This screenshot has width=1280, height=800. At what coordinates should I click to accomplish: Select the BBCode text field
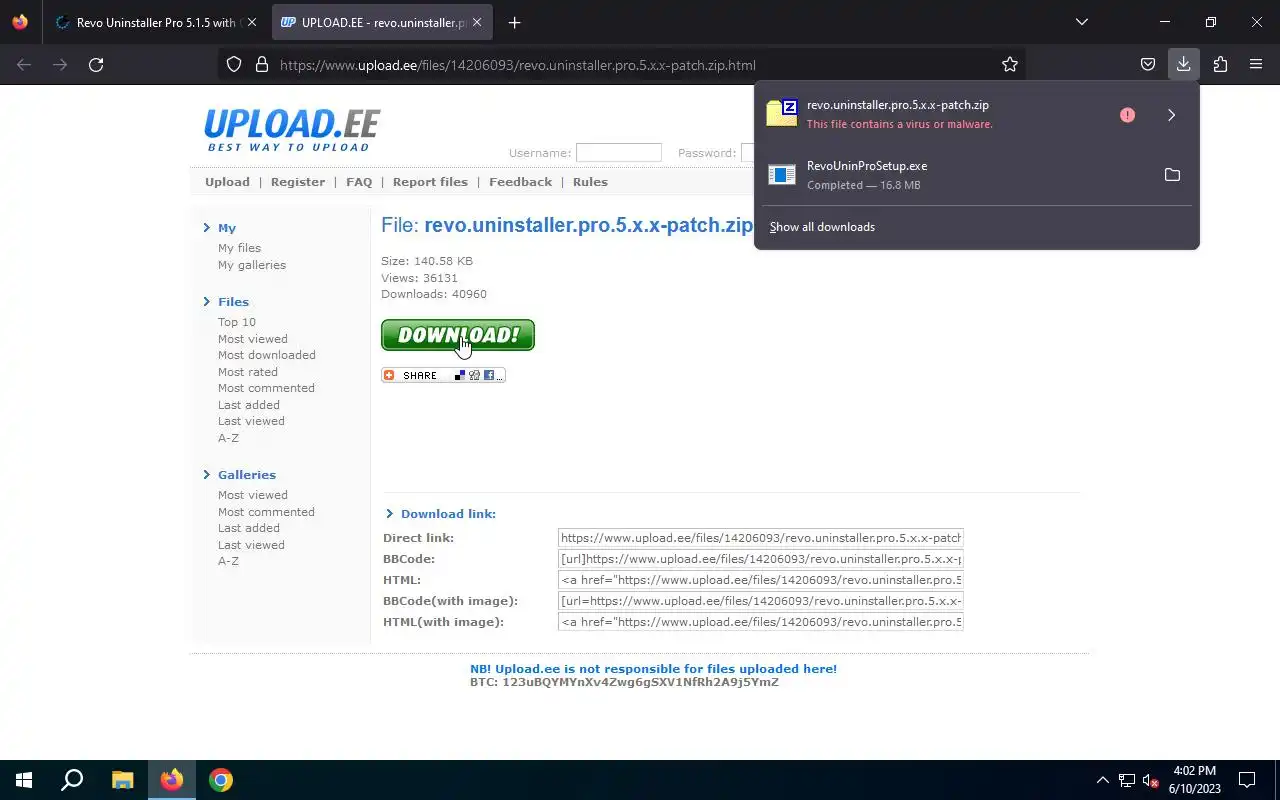(x=760, y=559)
